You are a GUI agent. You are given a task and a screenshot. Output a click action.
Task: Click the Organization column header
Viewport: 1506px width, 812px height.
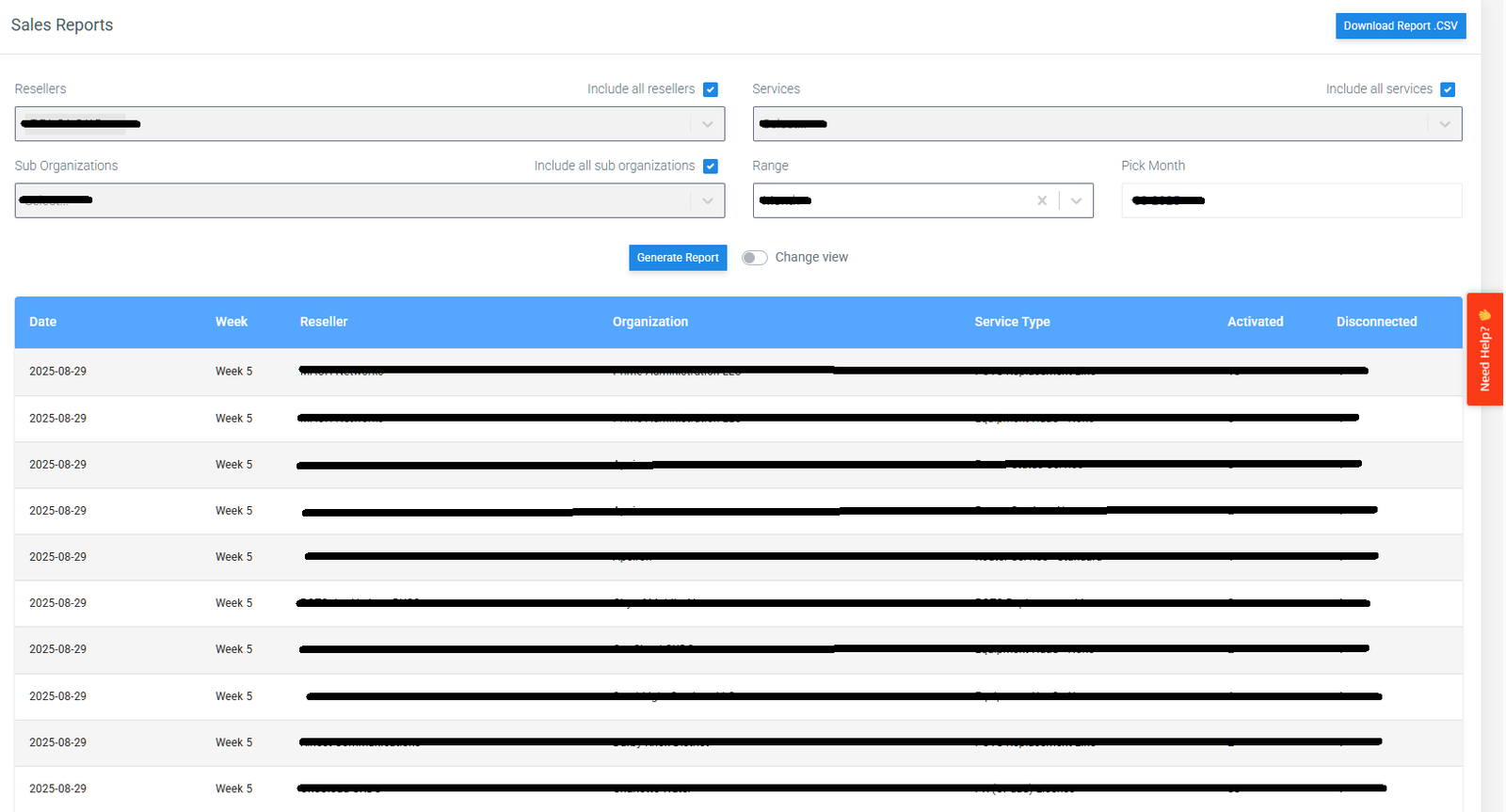coord(649,322)
